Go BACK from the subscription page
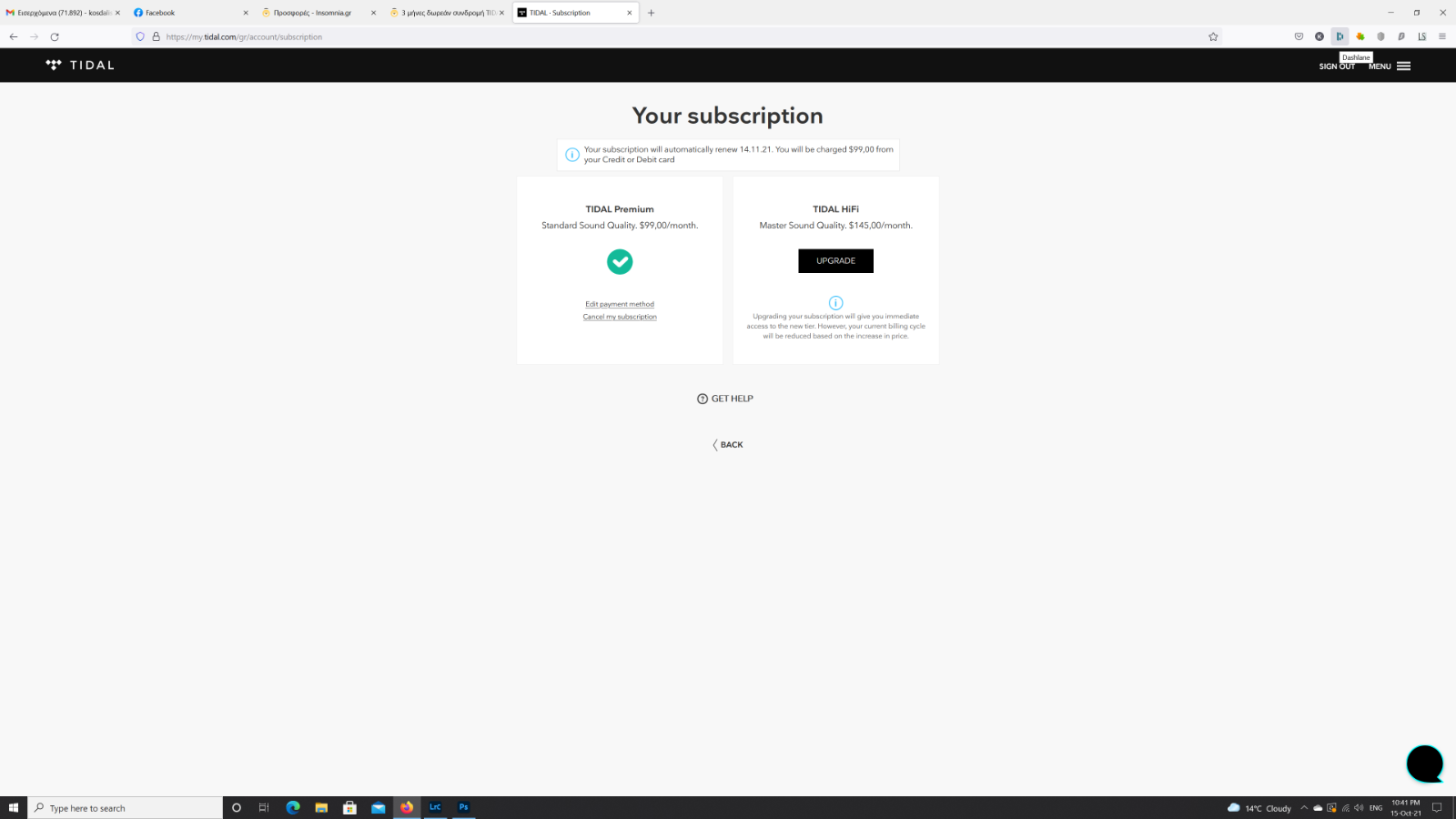 (x=728, y=445)
